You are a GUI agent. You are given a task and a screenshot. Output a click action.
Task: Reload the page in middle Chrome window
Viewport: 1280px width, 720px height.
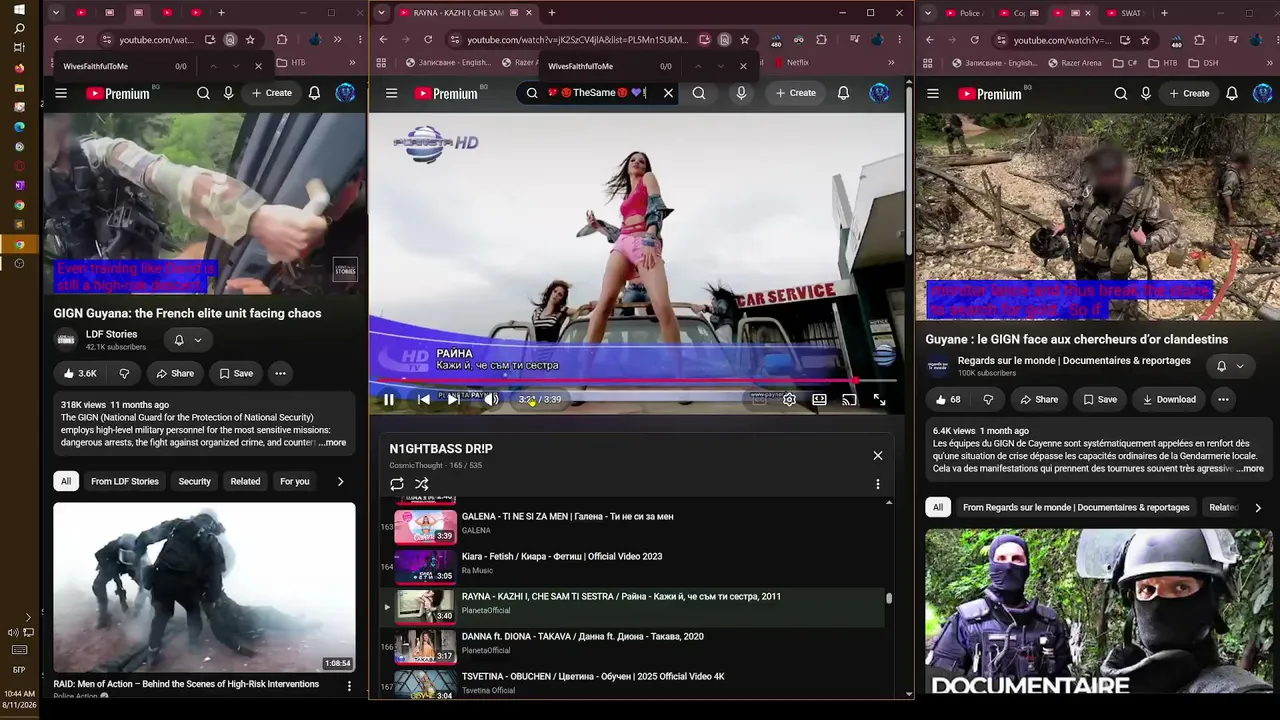(428, 40)
